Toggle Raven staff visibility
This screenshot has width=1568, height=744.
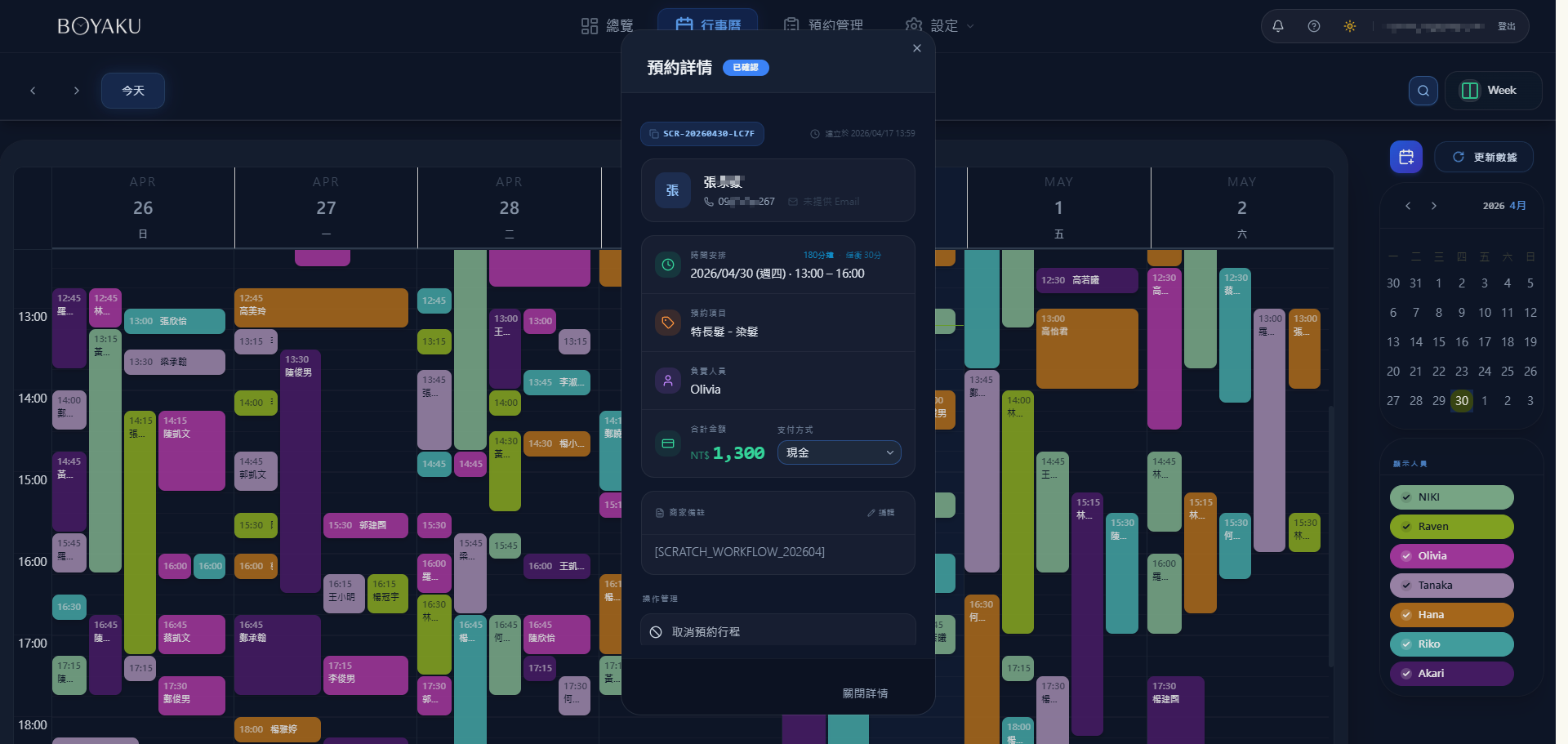pos(1452,527)
